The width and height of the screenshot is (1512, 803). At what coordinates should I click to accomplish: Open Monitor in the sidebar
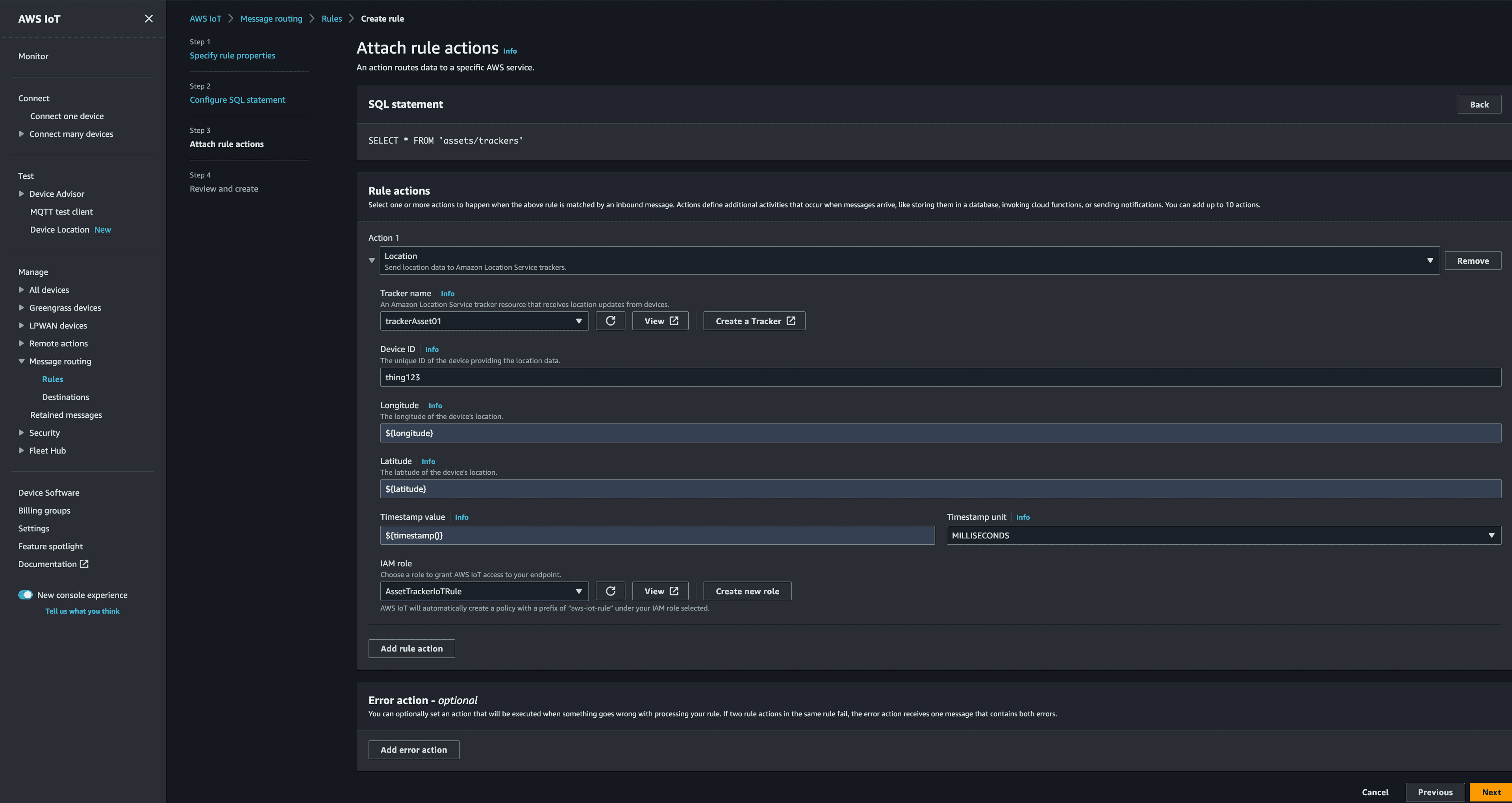(x=33, y=56)
